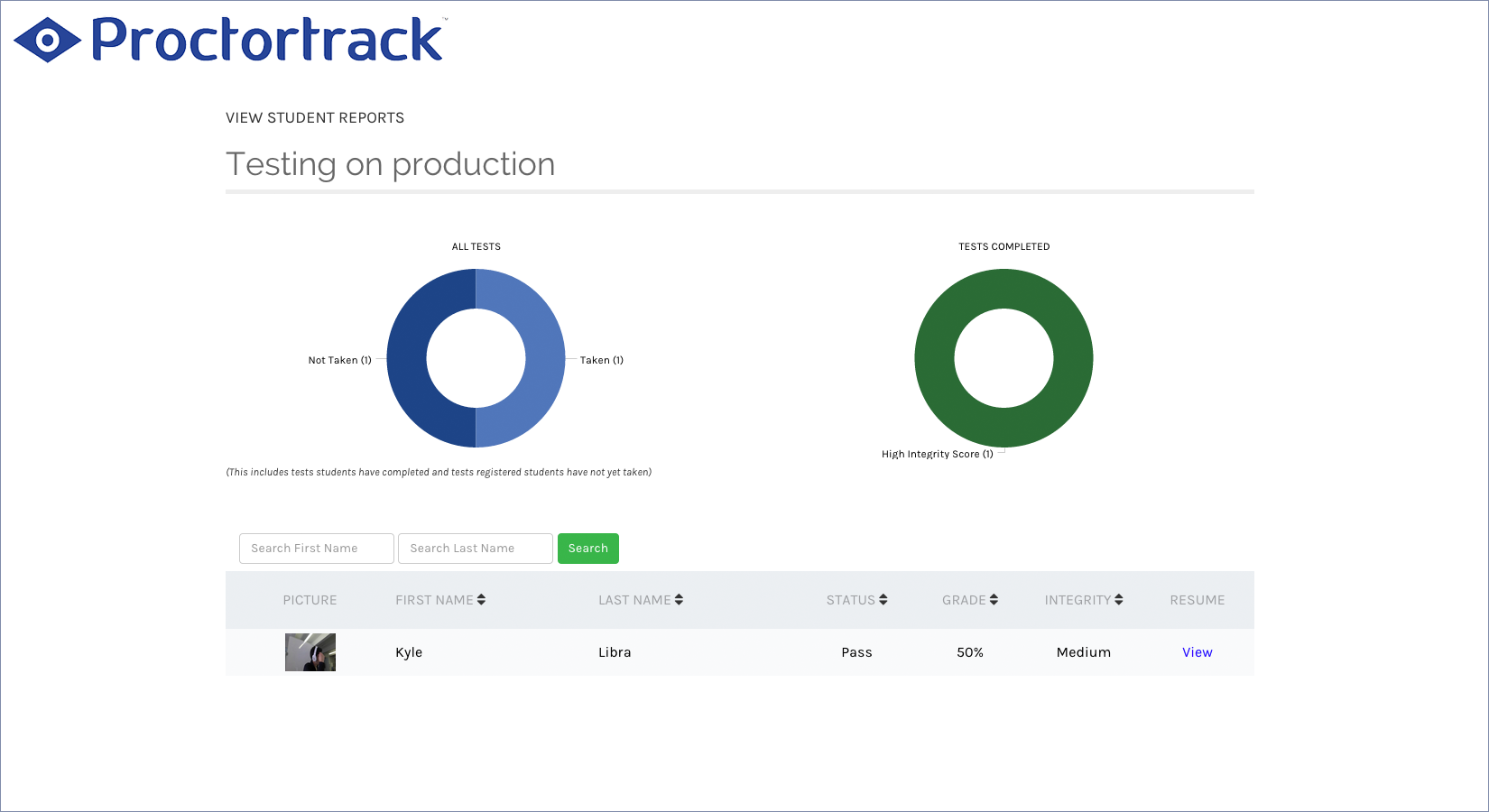Click the Taken (1) chart label
This screenshot has height=812, width=1489.
601,360
